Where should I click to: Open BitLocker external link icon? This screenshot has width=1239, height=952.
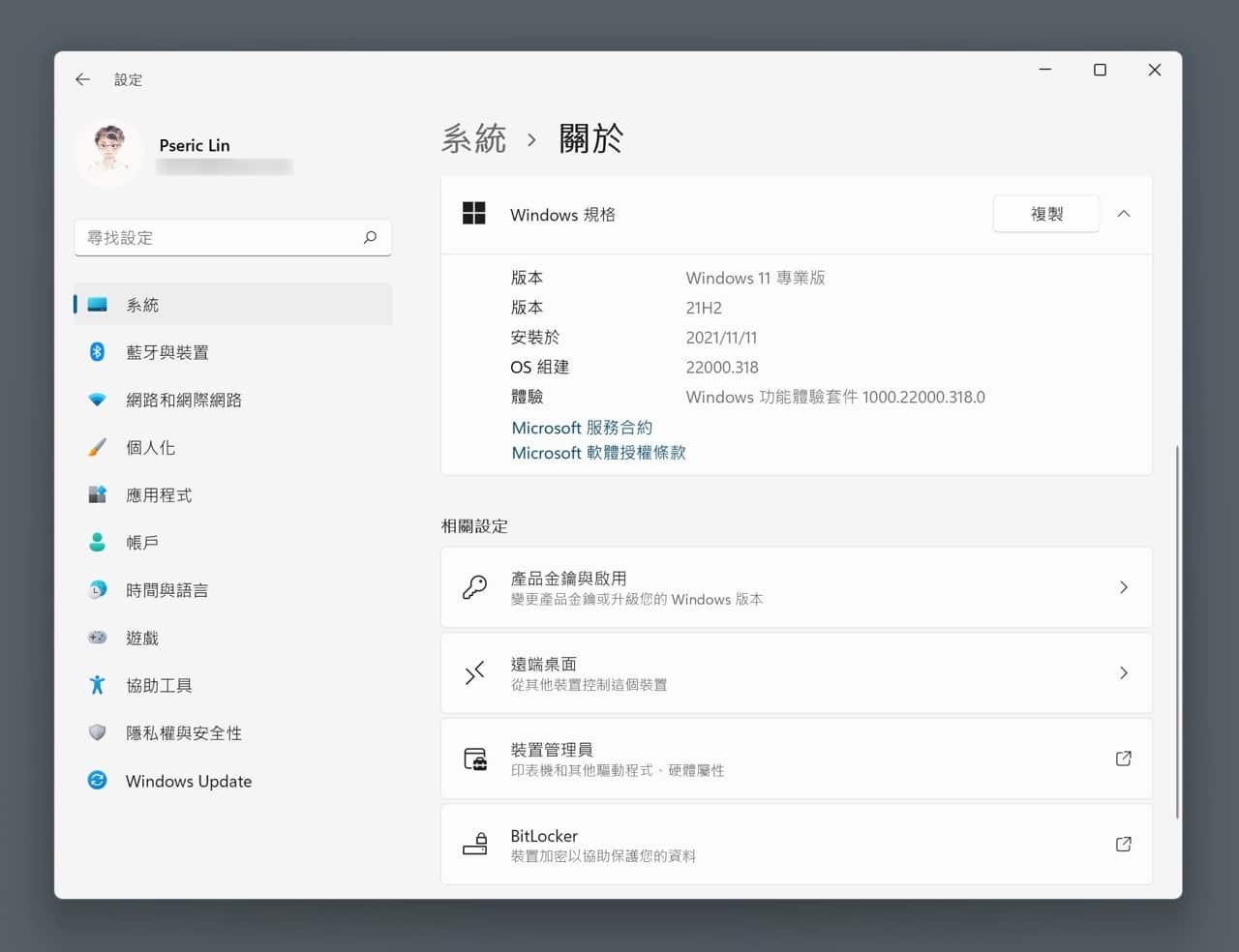[1124, 845]
